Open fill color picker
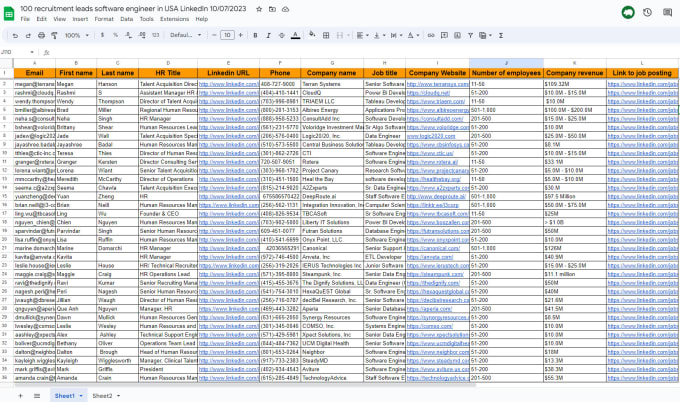The image size is (680, 402). (x=312, y=35)
